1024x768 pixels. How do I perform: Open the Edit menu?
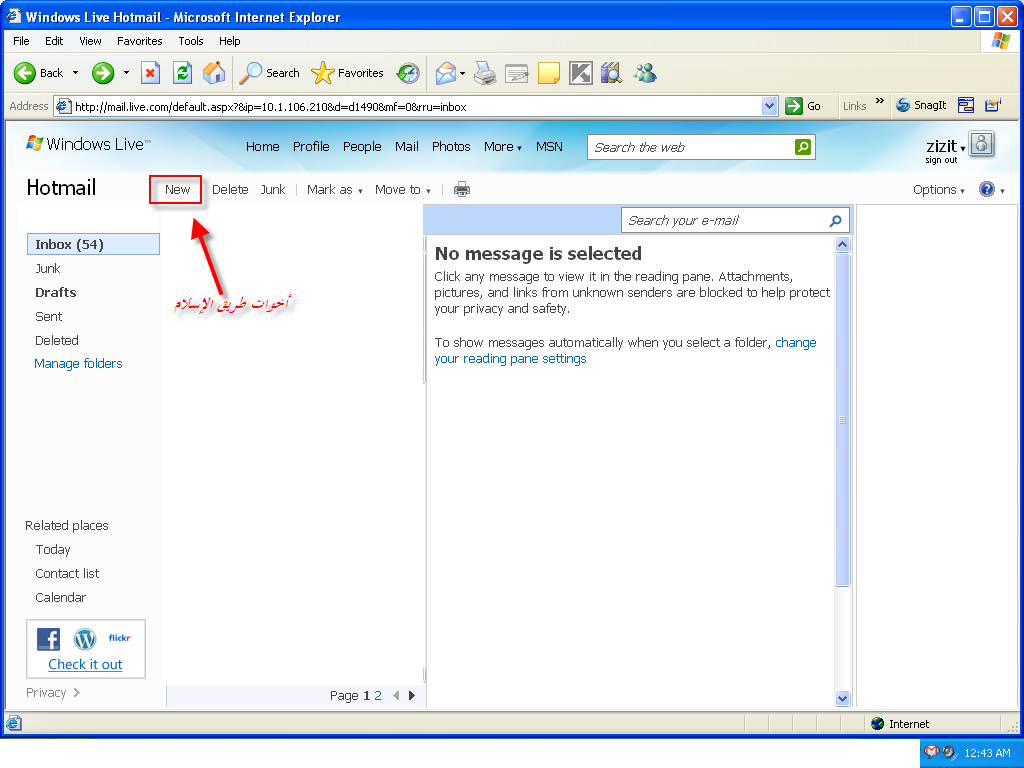54,40
